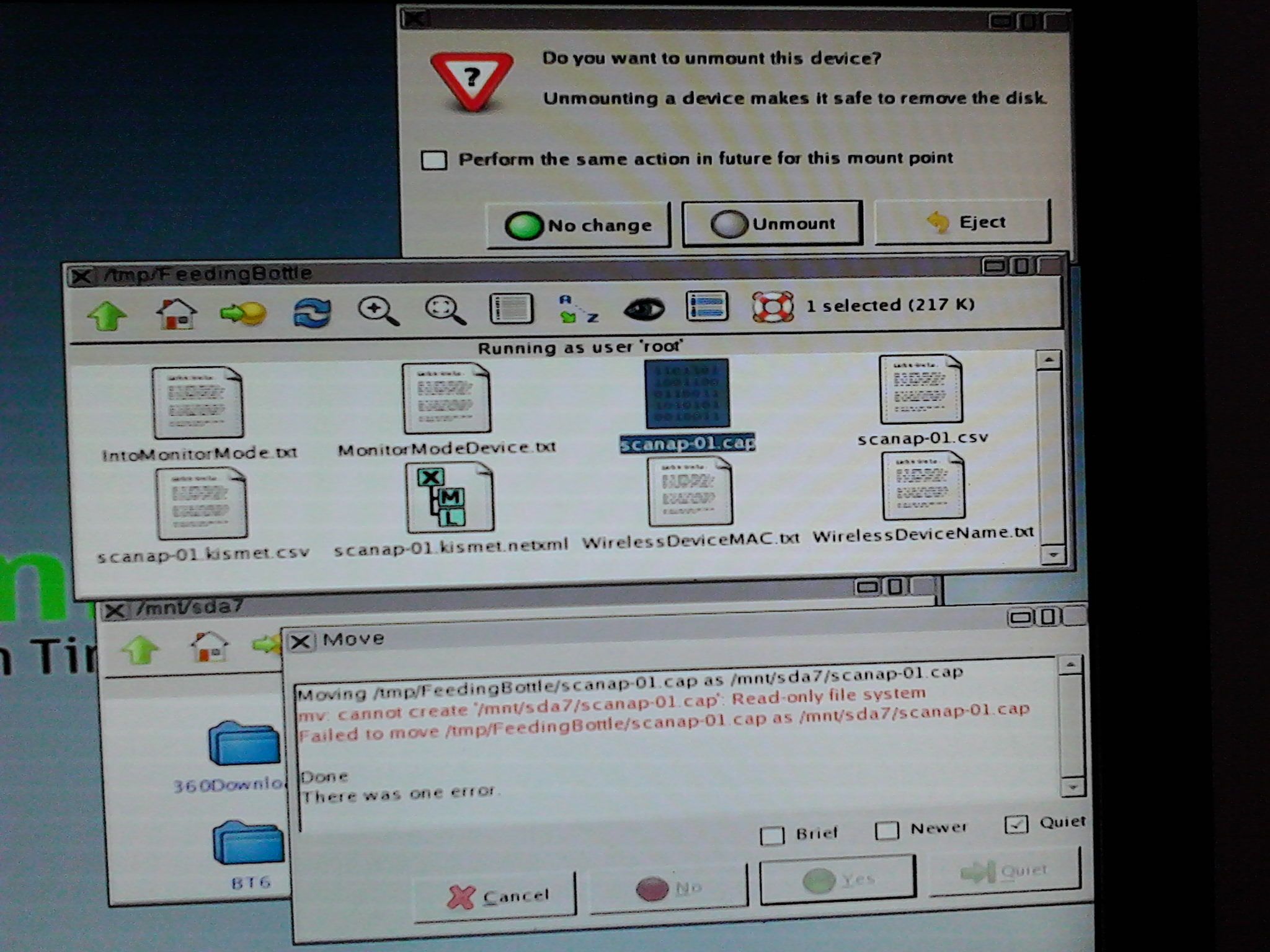Go to home directory in FeedingBottle window
1270x952 pixels.
177,313
